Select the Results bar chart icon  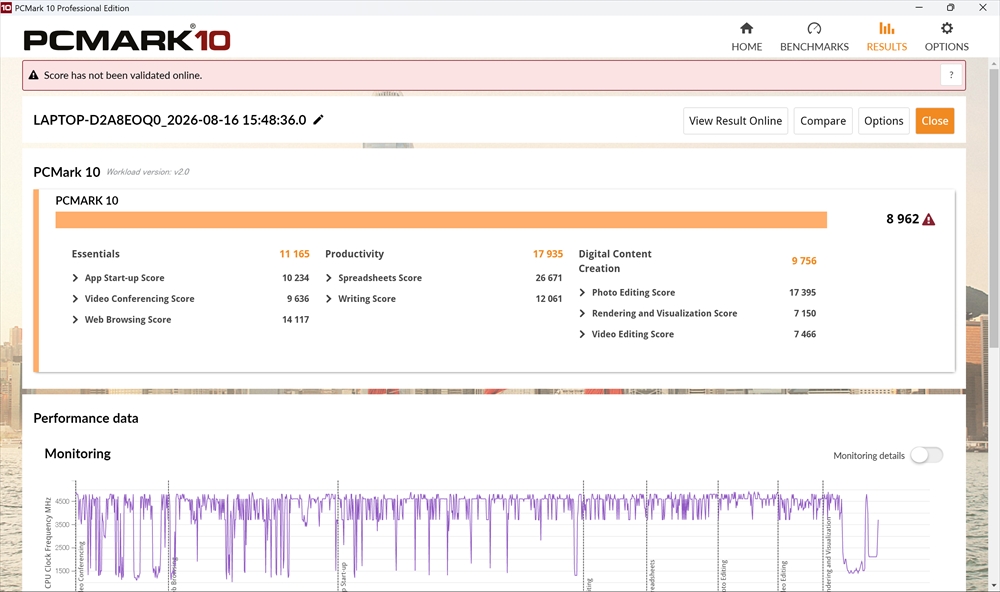tap(886, 28)
